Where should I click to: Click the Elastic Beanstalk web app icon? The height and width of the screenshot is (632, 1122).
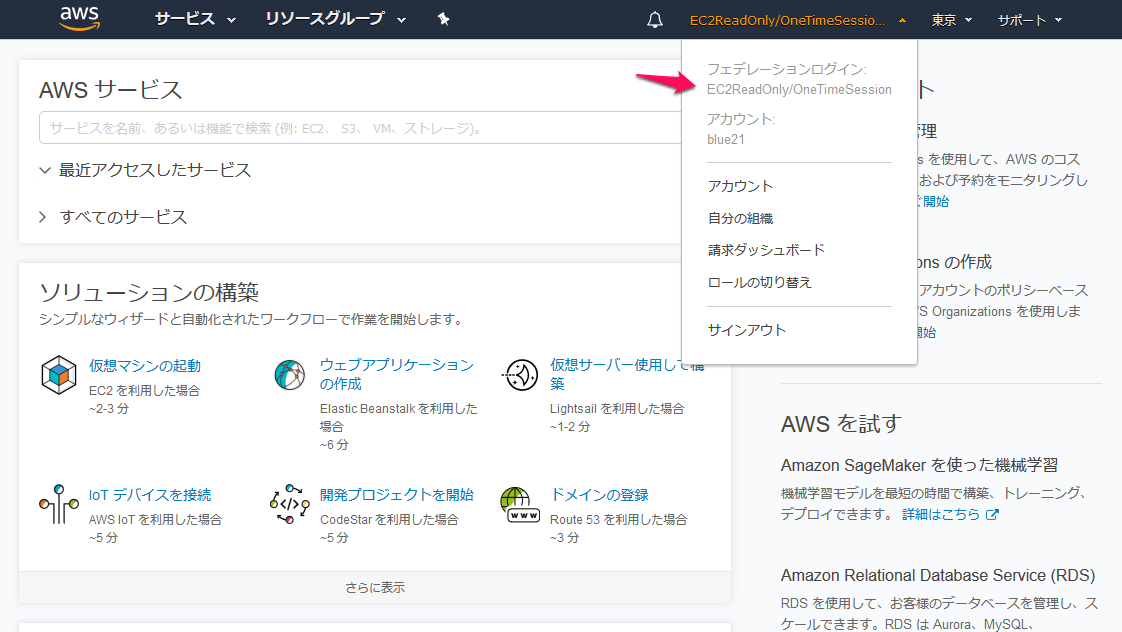pyautogui.click(x=290, y=375)
